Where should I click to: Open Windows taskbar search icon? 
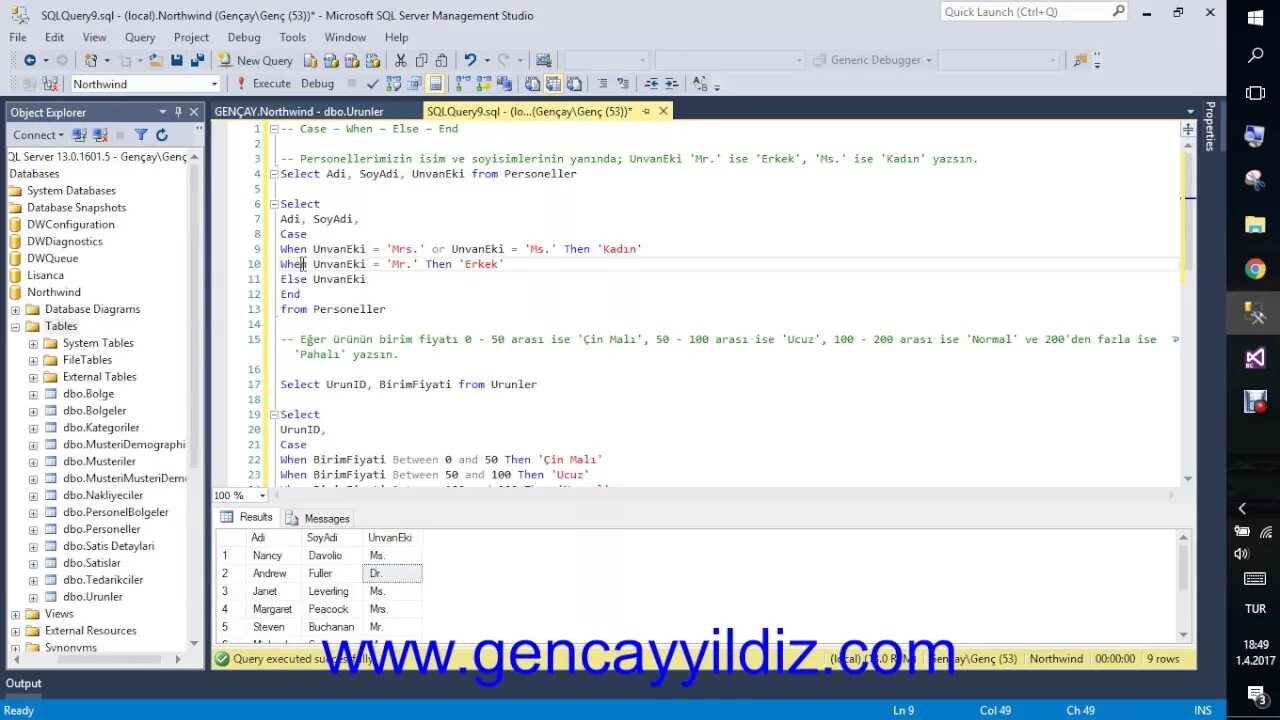(1255, 56)
